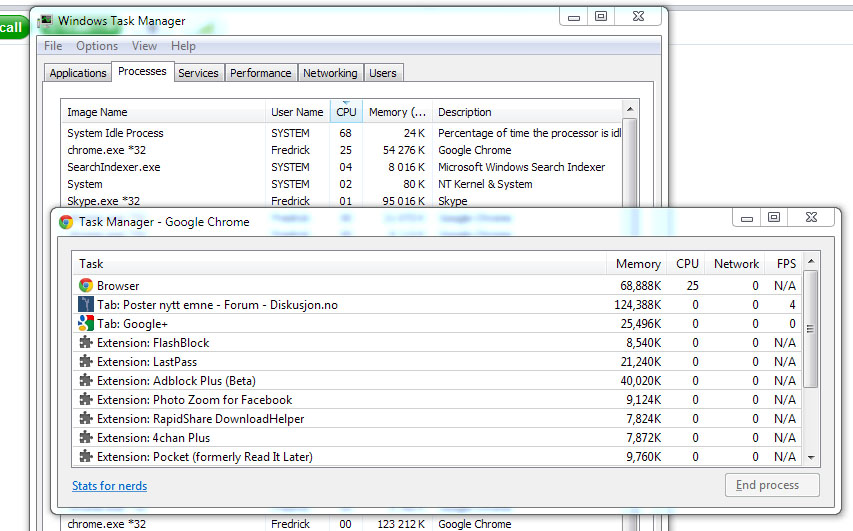Select Extension: RapidShare DownloadHelper row
The height and width of the screenshot is (531, 853).
click(x=438, y=419)
